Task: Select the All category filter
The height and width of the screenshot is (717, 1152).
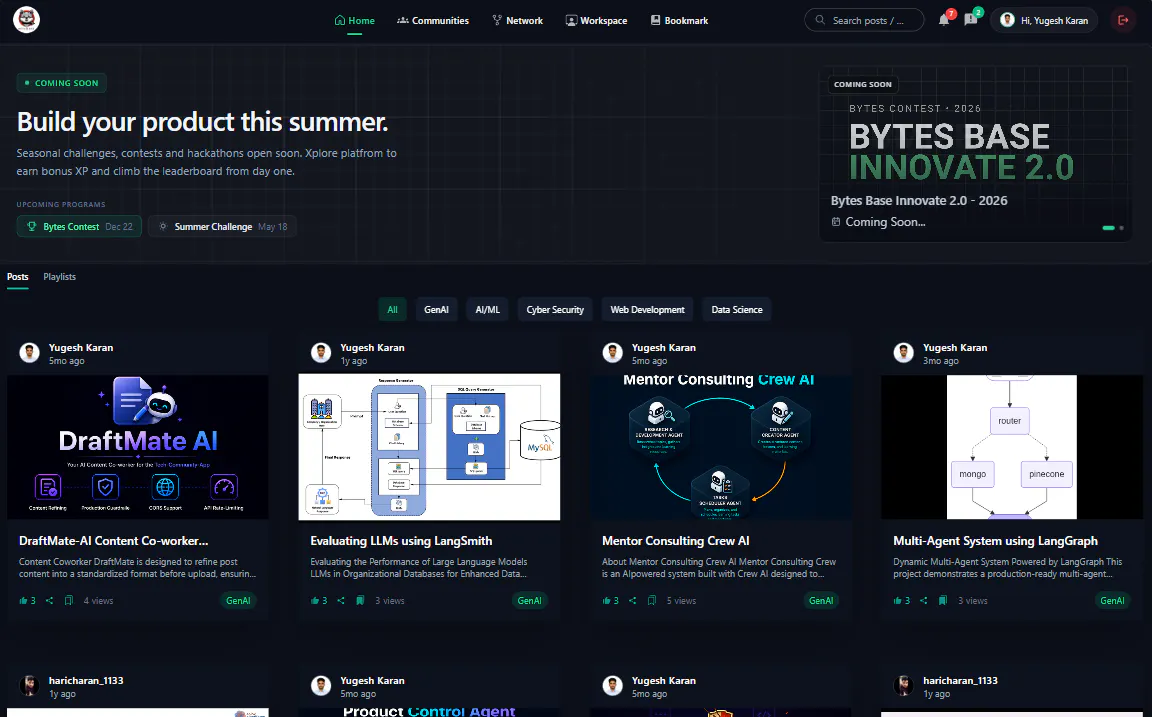Action: pyautogui.click(x=392, y=310)
